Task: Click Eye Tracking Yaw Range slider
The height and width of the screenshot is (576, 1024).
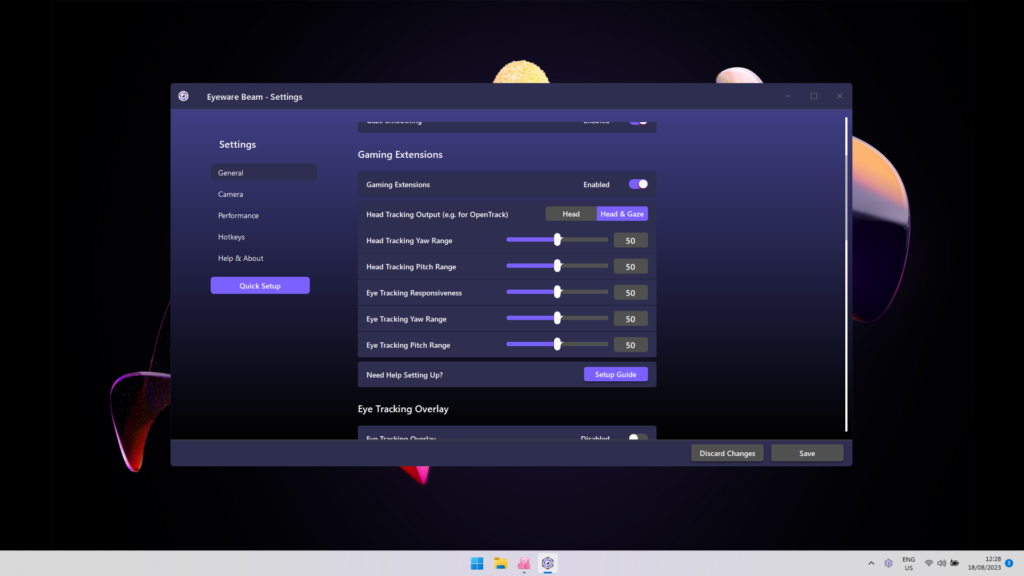Action: click(557, 318)
